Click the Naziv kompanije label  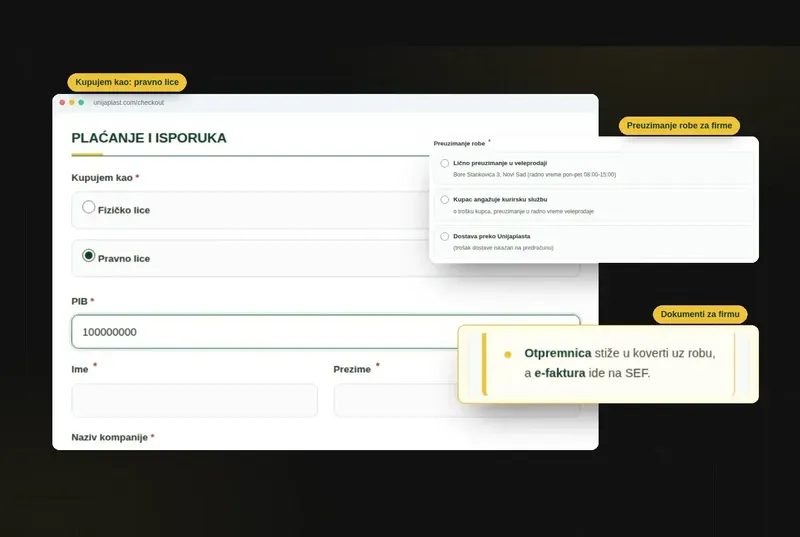110,437
